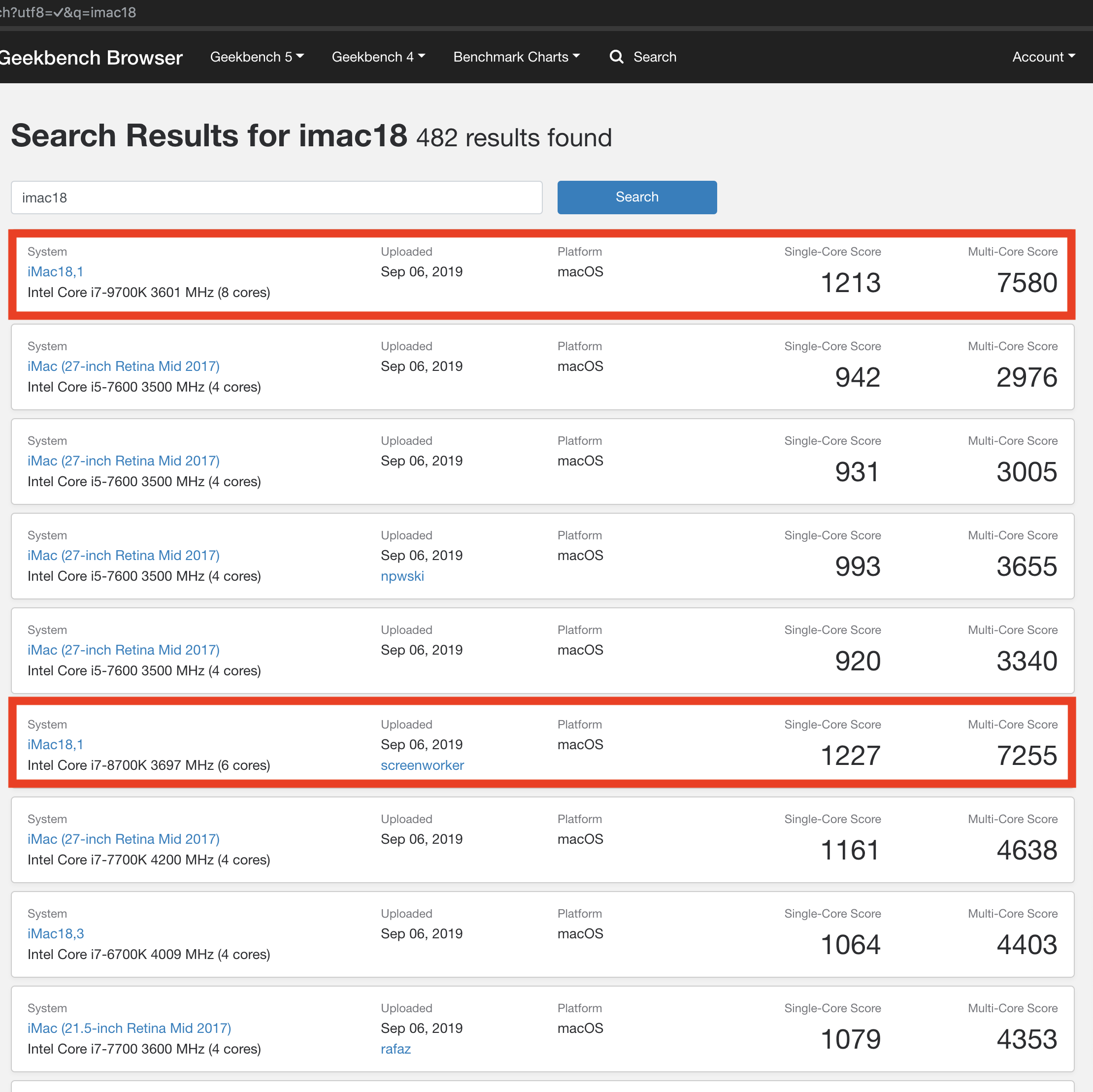Click the magnifying glass search icon
Screen dimensions: 1093x1092
[x=616, y=57]
